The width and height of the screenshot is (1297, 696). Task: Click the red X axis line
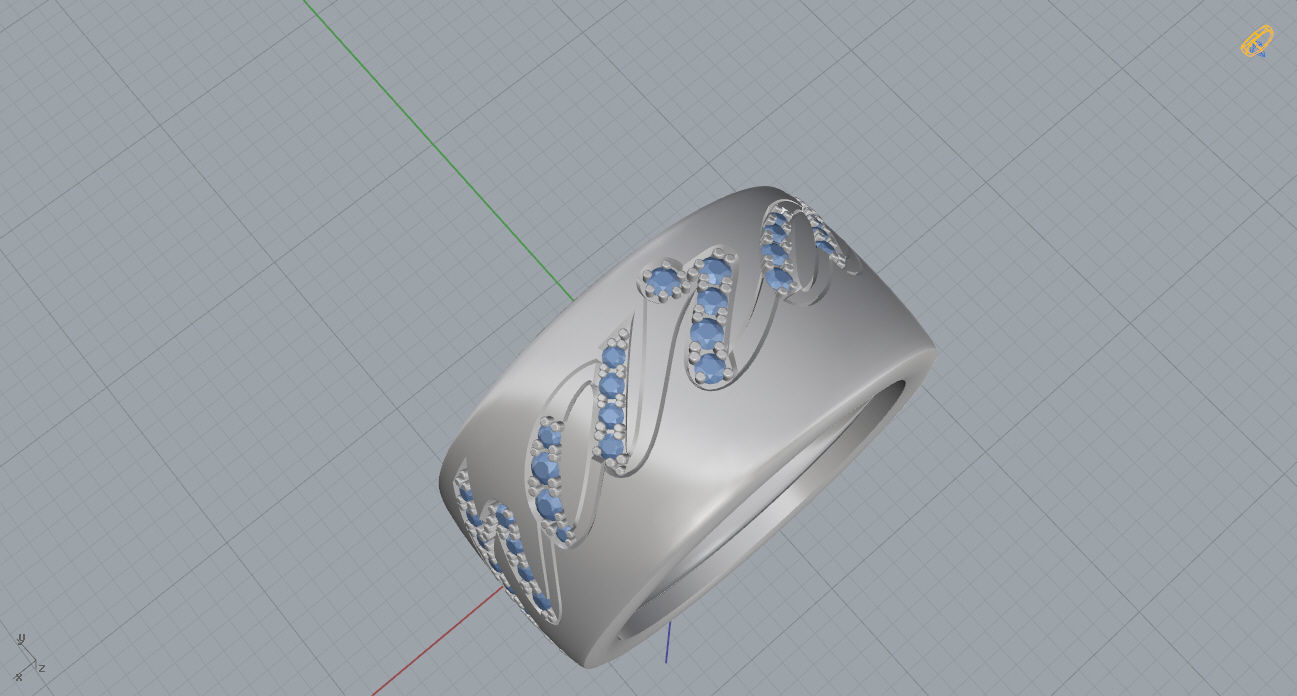click(437, 641)
